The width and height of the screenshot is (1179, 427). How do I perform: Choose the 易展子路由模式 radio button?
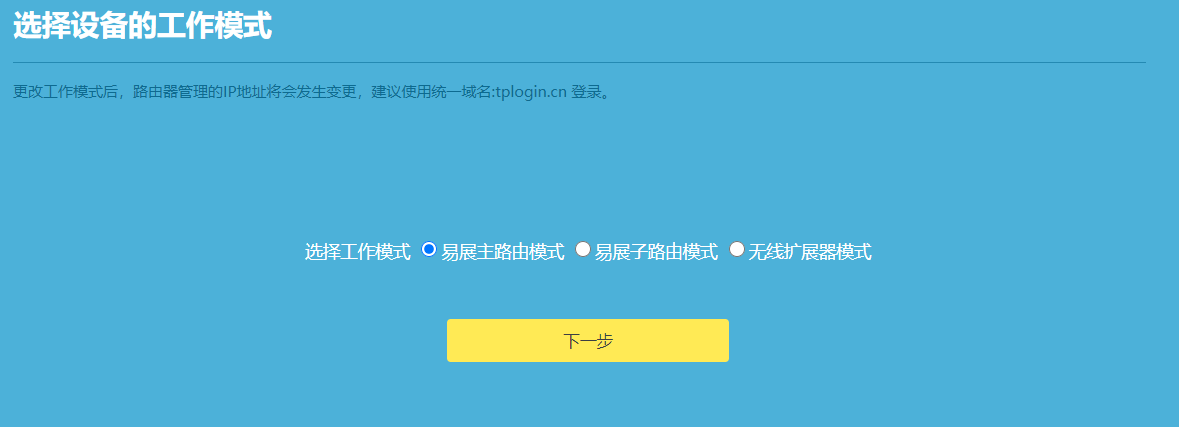(583, 249)
